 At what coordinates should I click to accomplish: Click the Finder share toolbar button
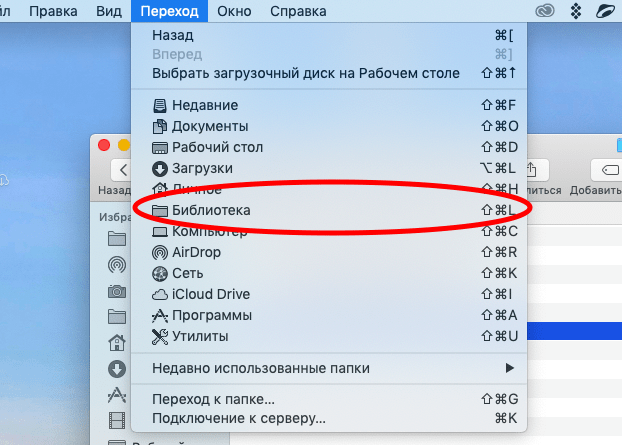538,170
